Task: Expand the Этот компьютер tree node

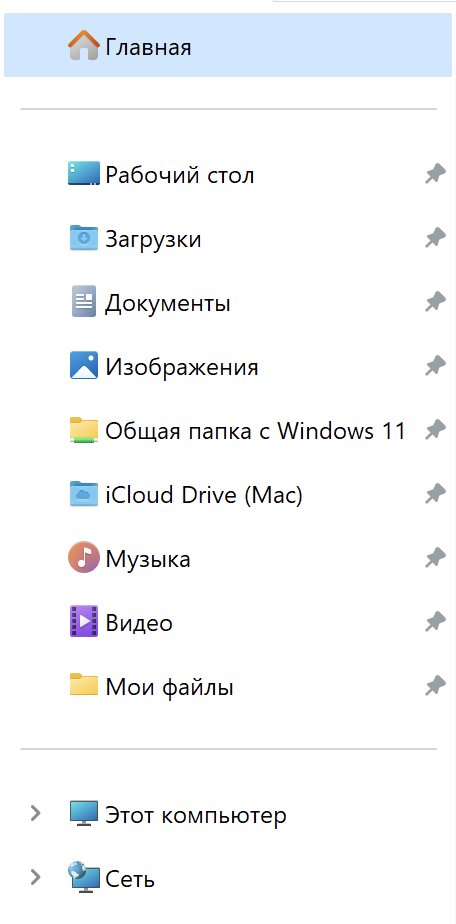Action: [x=35, y=814]
